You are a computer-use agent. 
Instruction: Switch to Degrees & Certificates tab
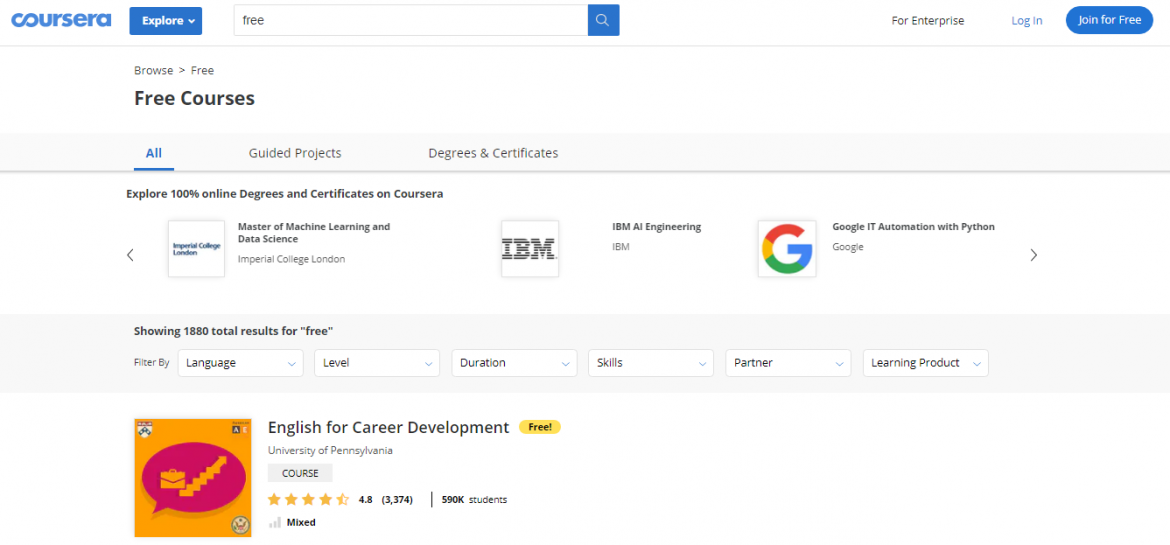pos(493,153)
